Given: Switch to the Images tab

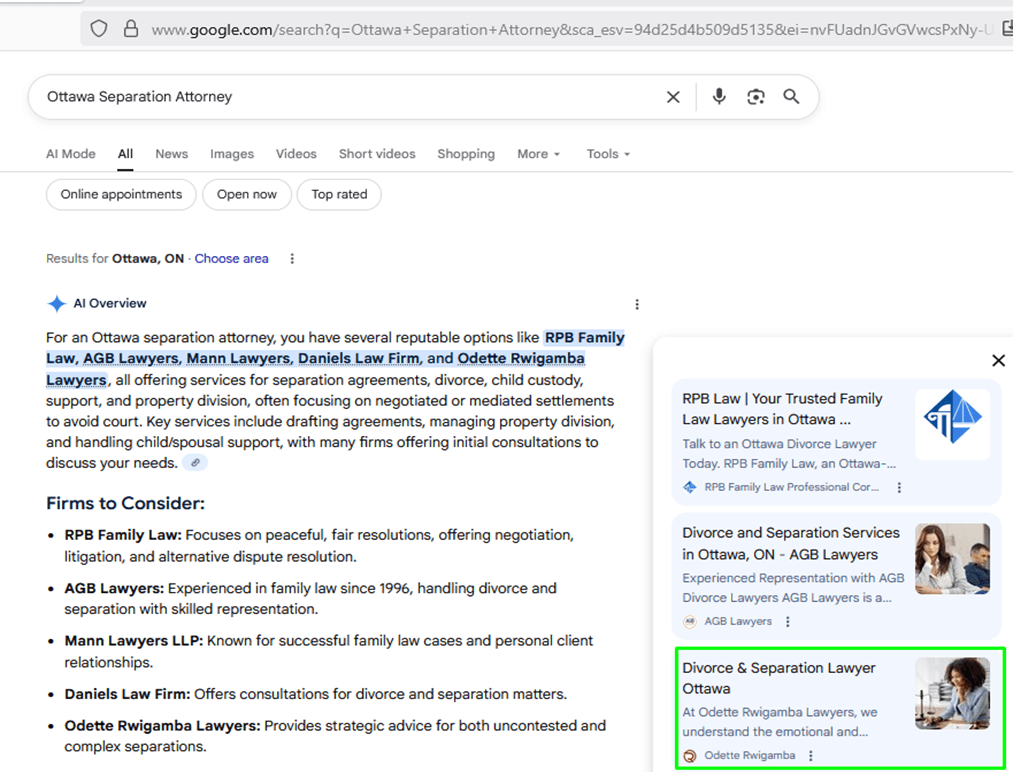Looking at the screenshot, I should click(x=232, y=154).
